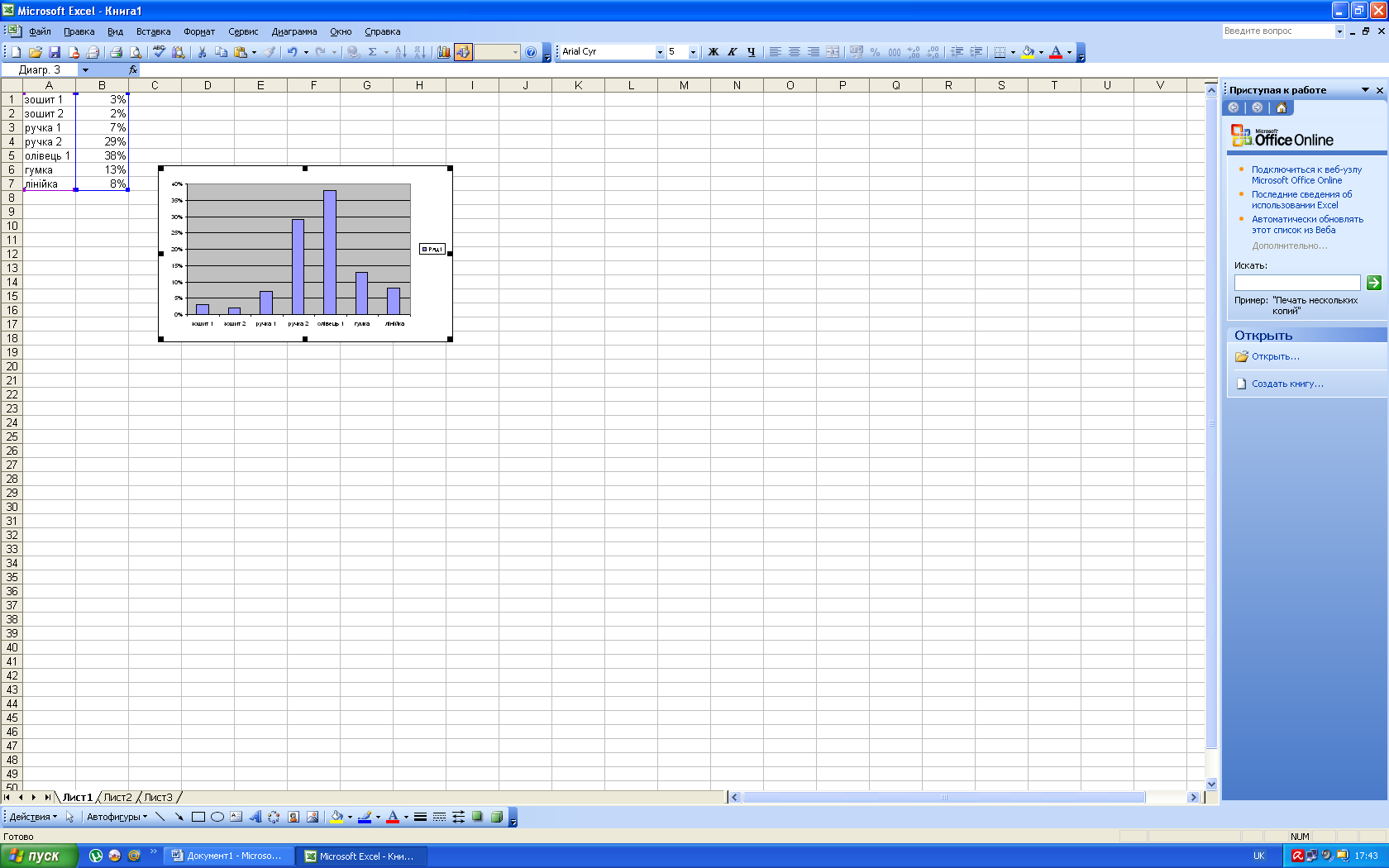Center-align text in the formatting toolbar
The height and width of the screenshot is (868, 1389).
pyautogui.click(x=794, y=52)
